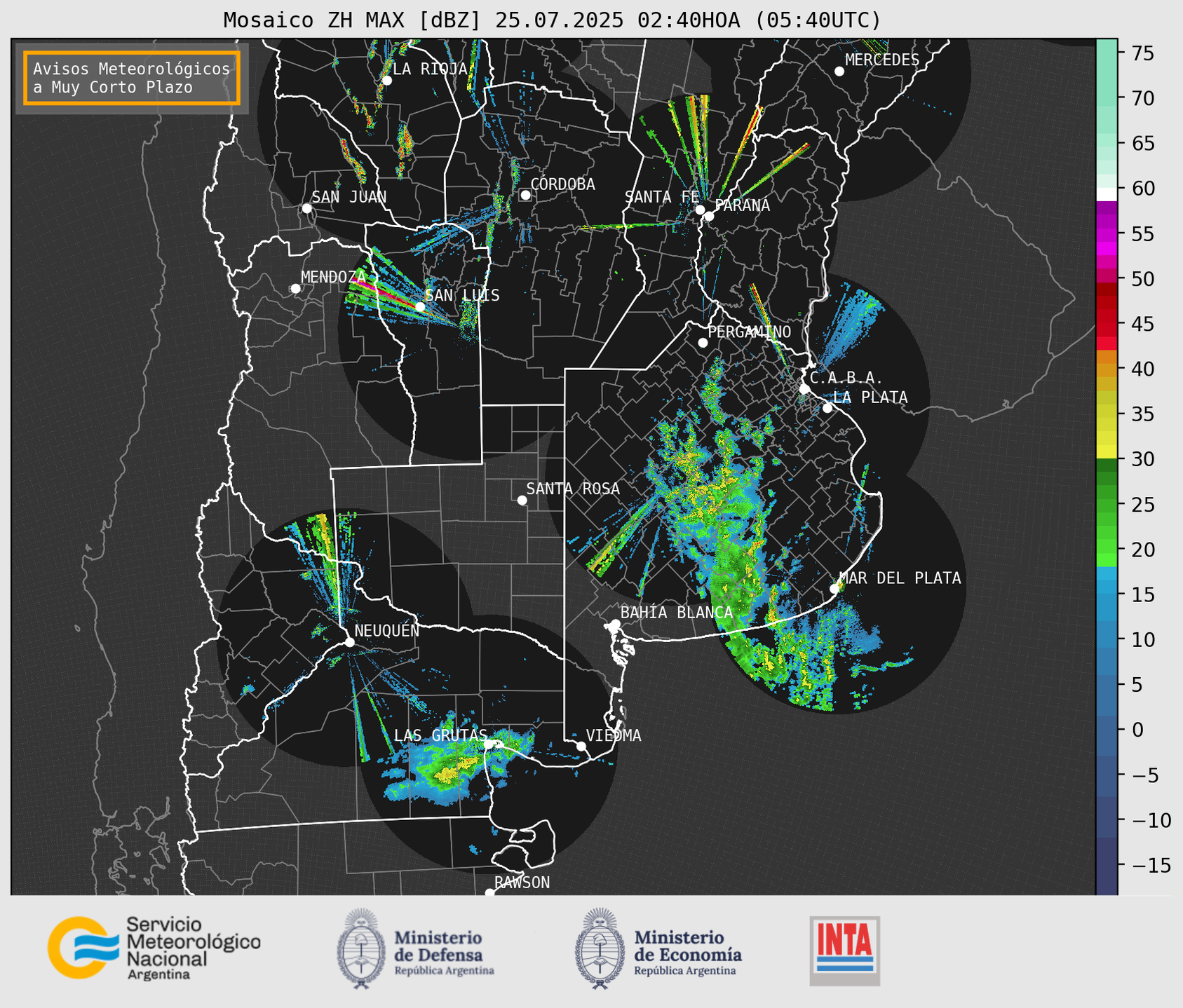Image resolution: width=1183 pixels, height=1008 pixels.
Task: Click the scale label 0
Action: [x=1137, y=730]
